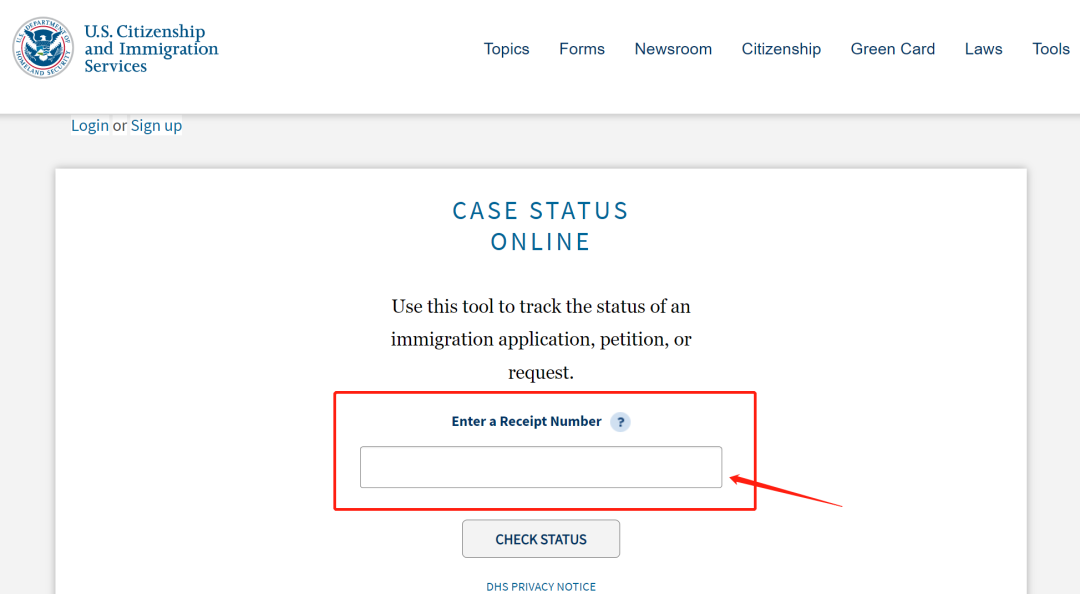Open the Laws menu item
Image resolution: width=1080 pixels, height=594 pixels.
click(983, 49)
